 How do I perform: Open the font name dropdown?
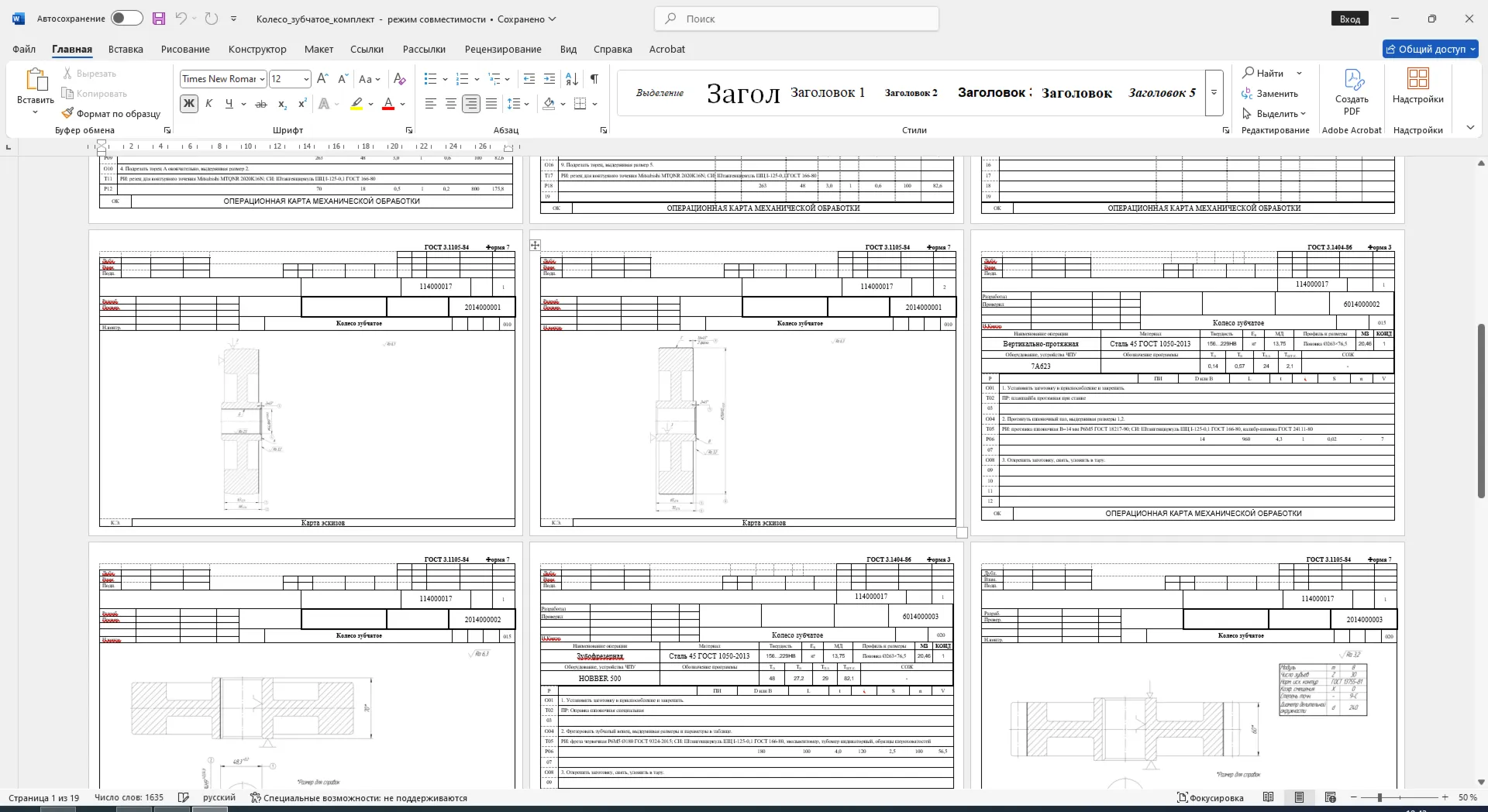pos(263,79)
